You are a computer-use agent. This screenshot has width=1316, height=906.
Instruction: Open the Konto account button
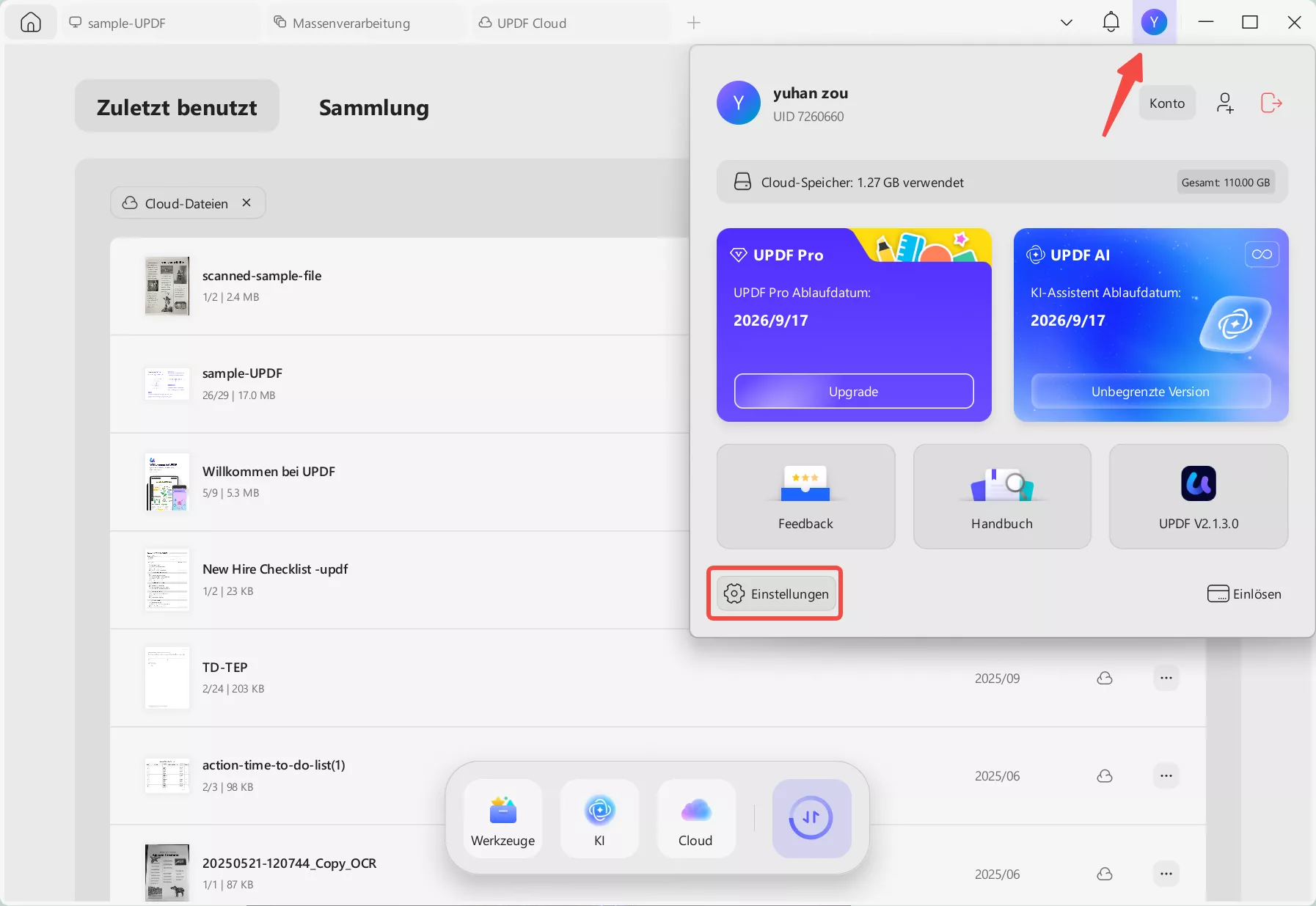pos(1166,103)
